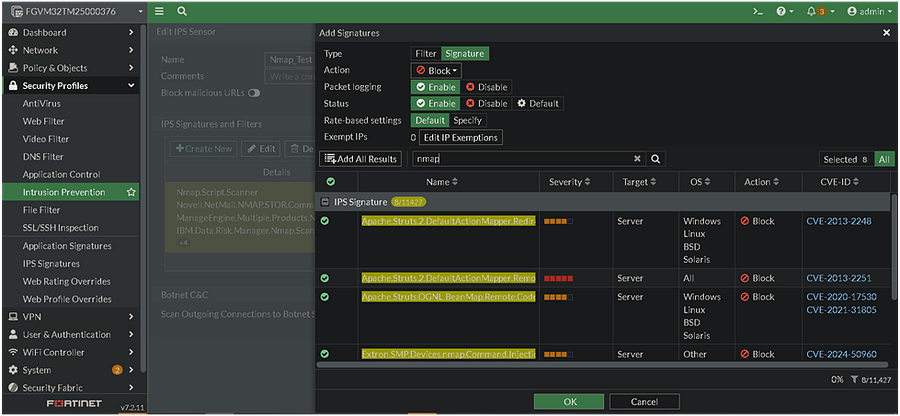Open the Block action dropdown
The height and width of the screenshot is (416, 900).
pyautogui.click(x=436, y=71)
